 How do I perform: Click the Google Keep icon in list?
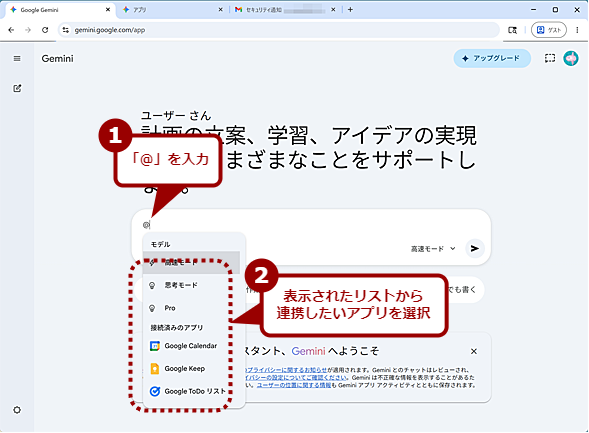[x=154, y=369]
